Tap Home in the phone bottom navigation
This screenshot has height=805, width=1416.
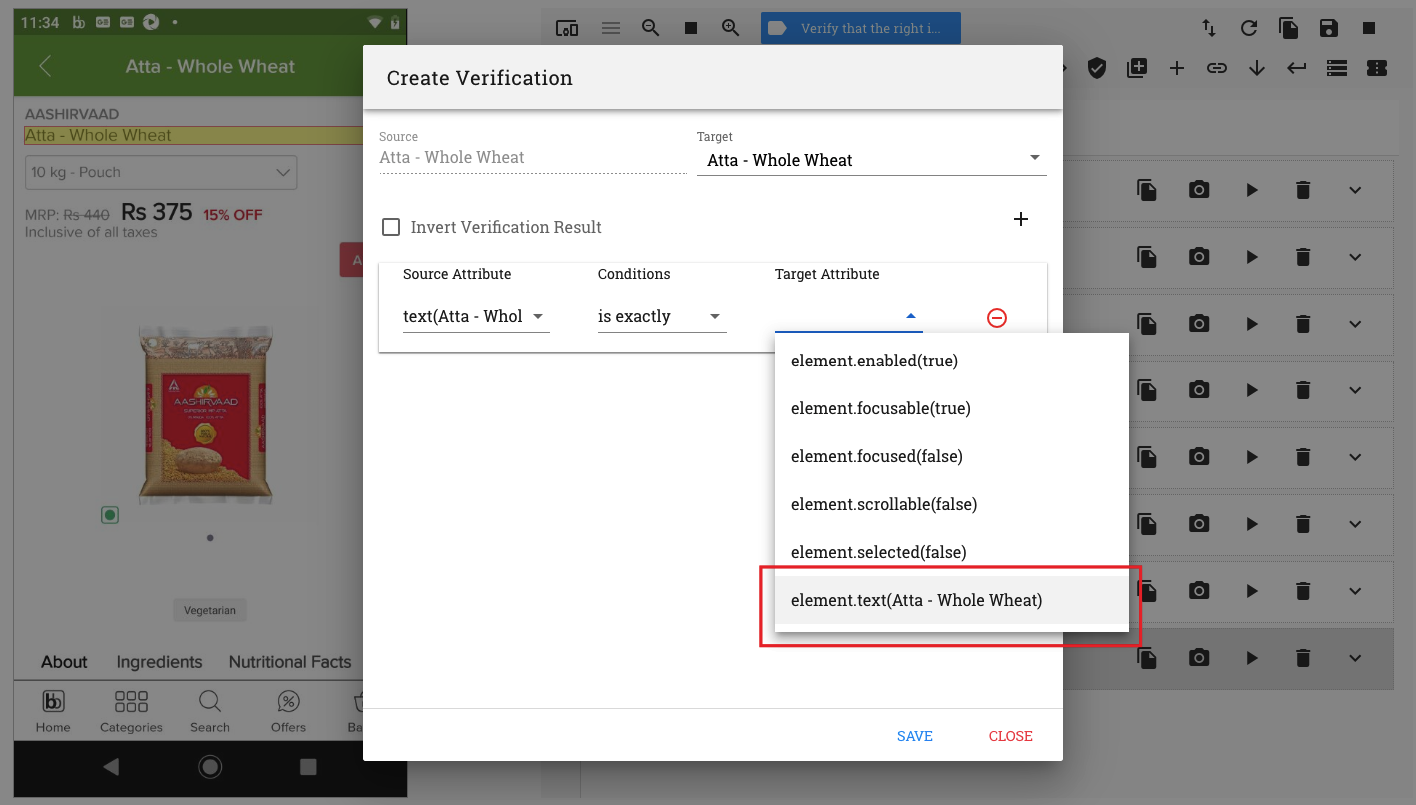pos(53,711)
